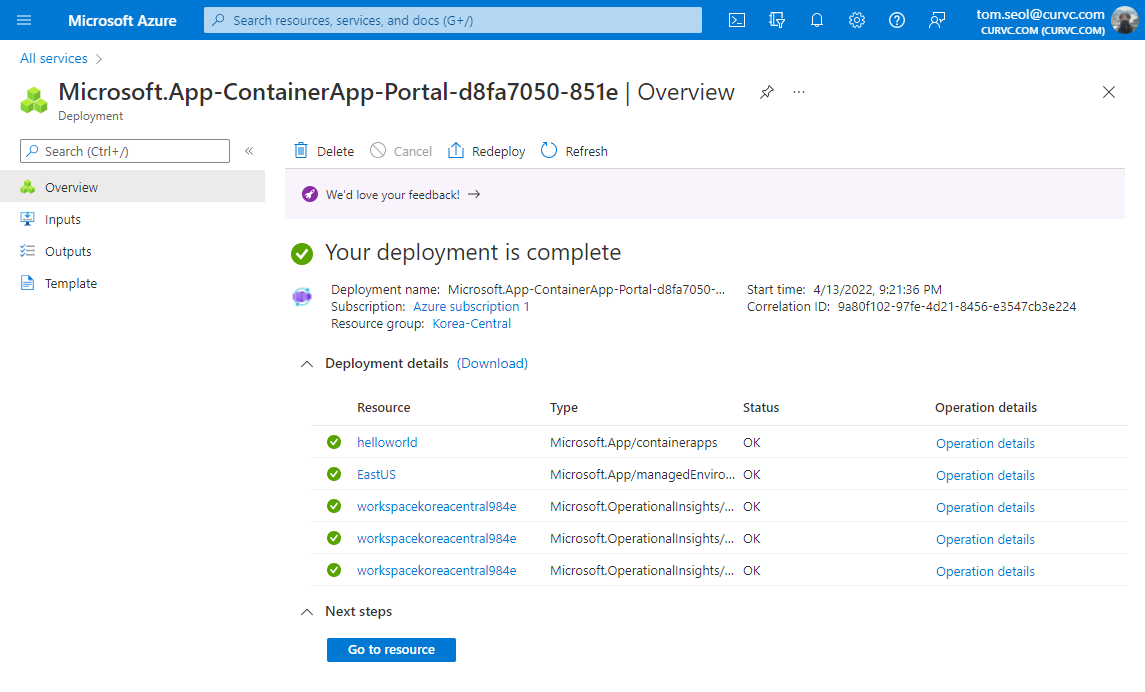Open Operation details for EastUS
The image size is (1145, 692).
985,476
